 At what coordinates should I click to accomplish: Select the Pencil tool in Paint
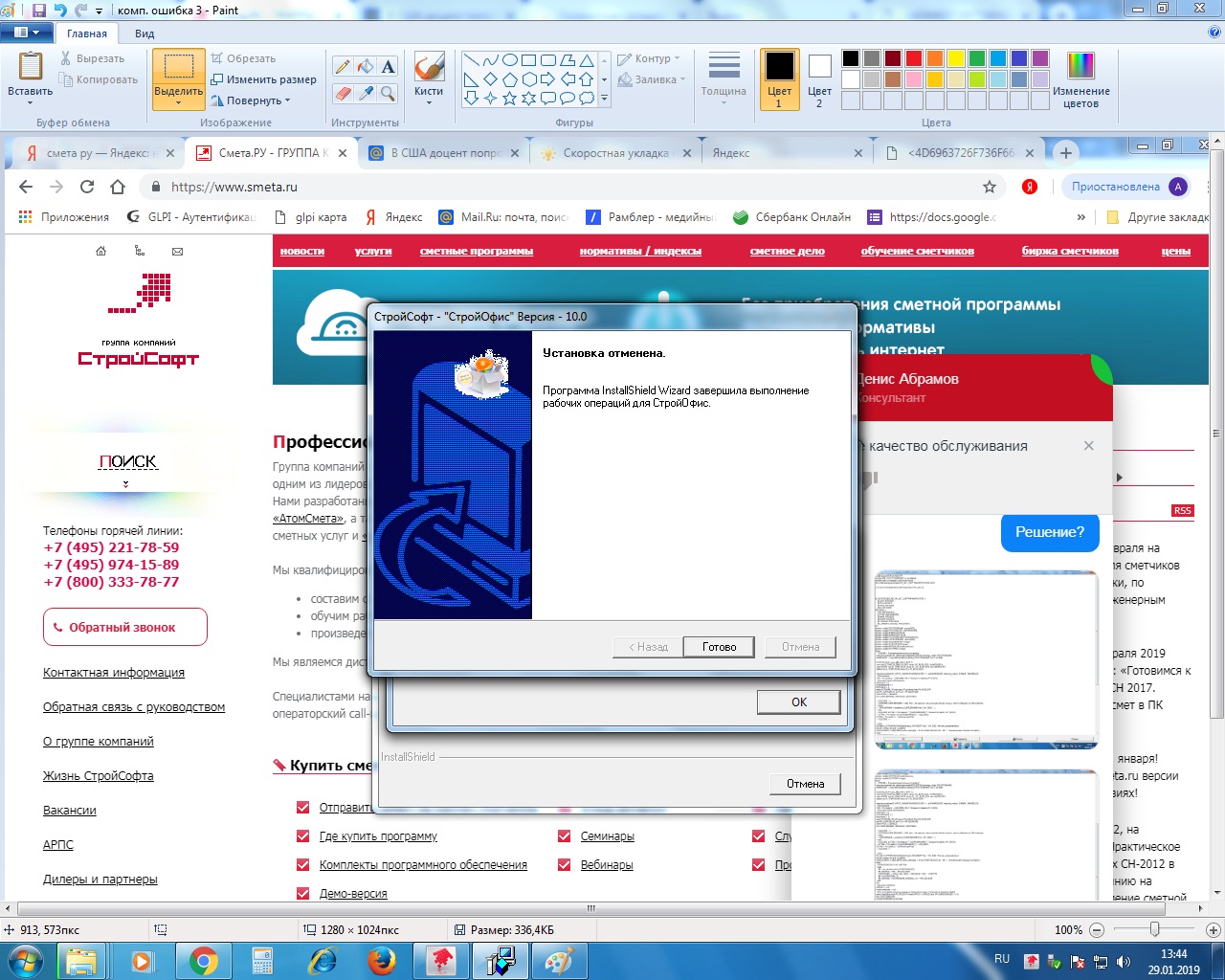pos(342,66)
